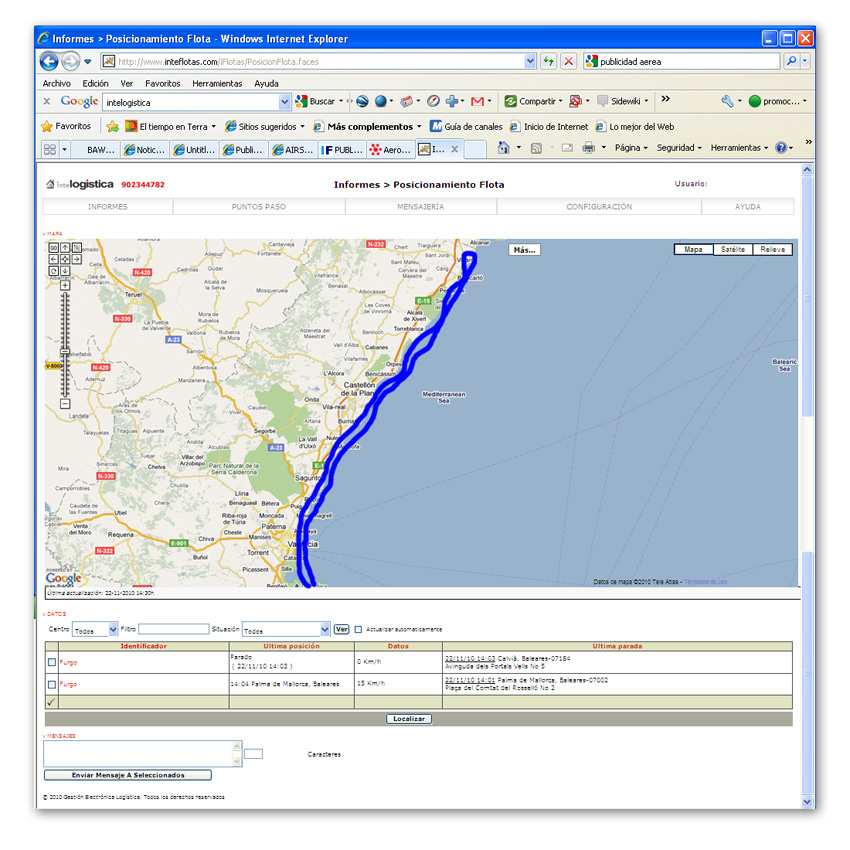Open Favoritos star in the favorites bar

pyautogui.click(x=66, y=127)
